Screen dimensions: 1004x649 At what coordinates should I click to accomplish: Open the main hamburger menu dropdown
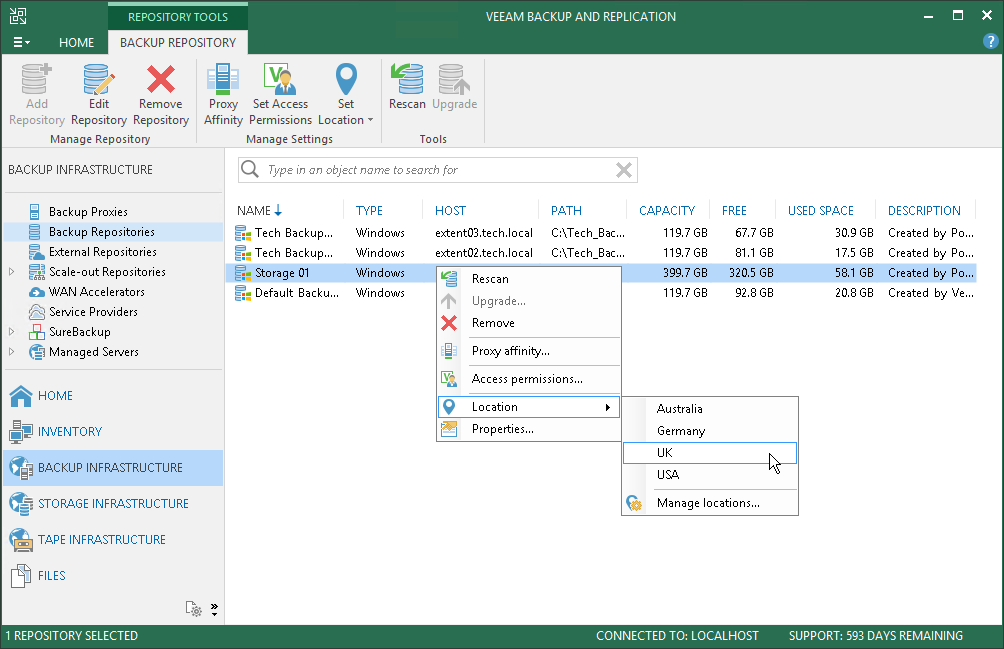pos(21,42)
